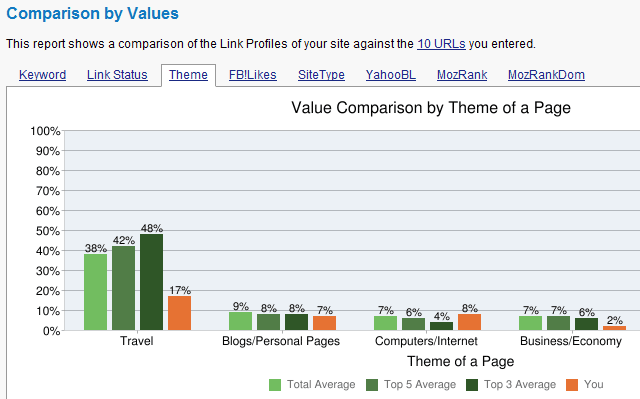Click the 8% Computers/Internet You bar
Screen dimensions: 640x399
tap(469, 322)
